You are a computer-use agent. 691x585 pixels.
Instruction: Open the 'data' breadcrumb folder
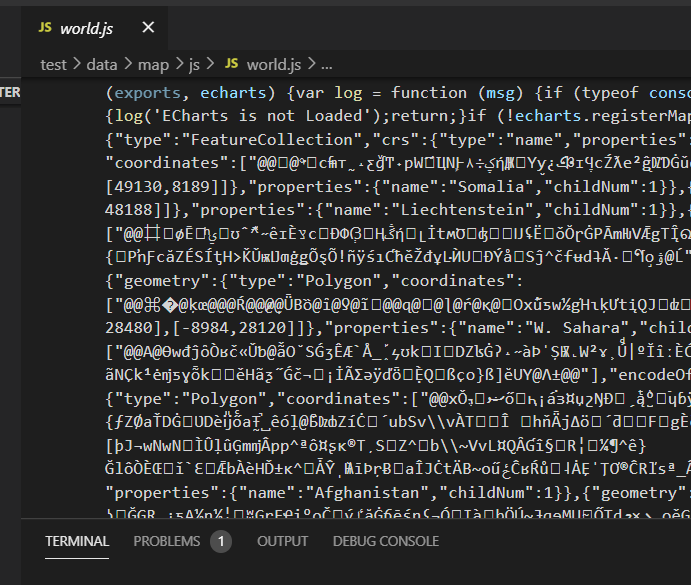102,65
